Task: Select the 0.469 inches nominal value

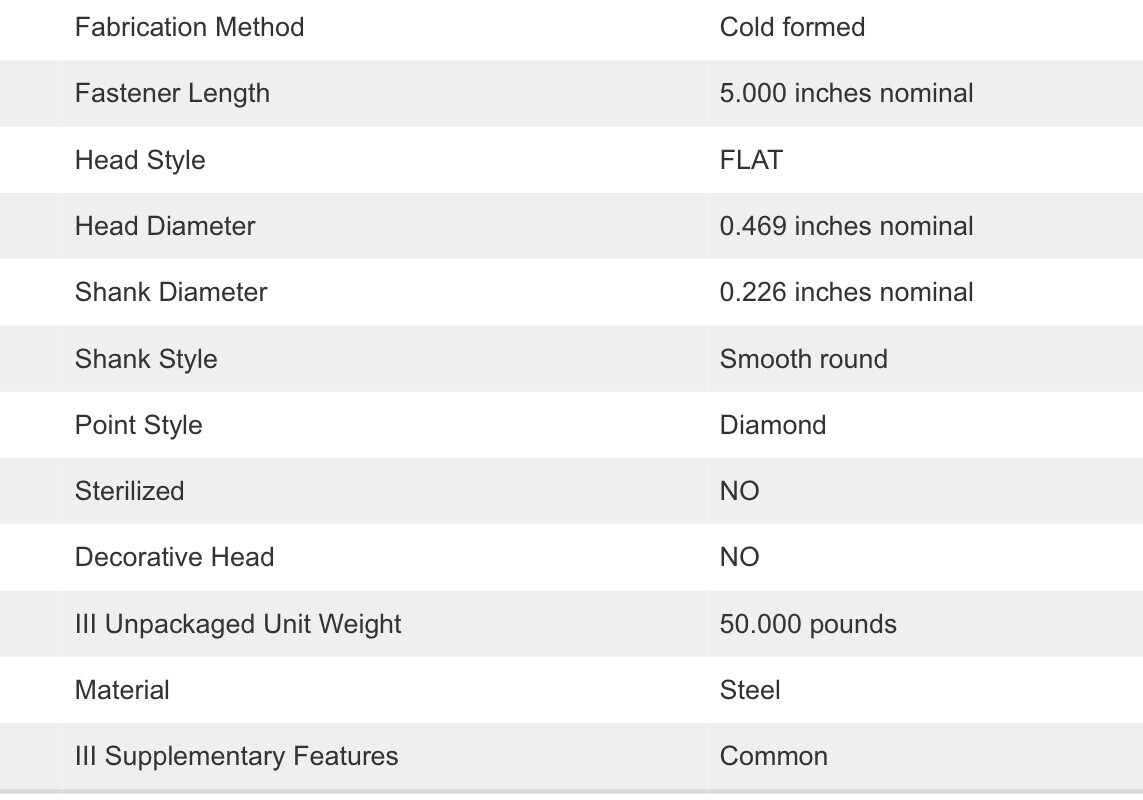Action: coord(846,226)
